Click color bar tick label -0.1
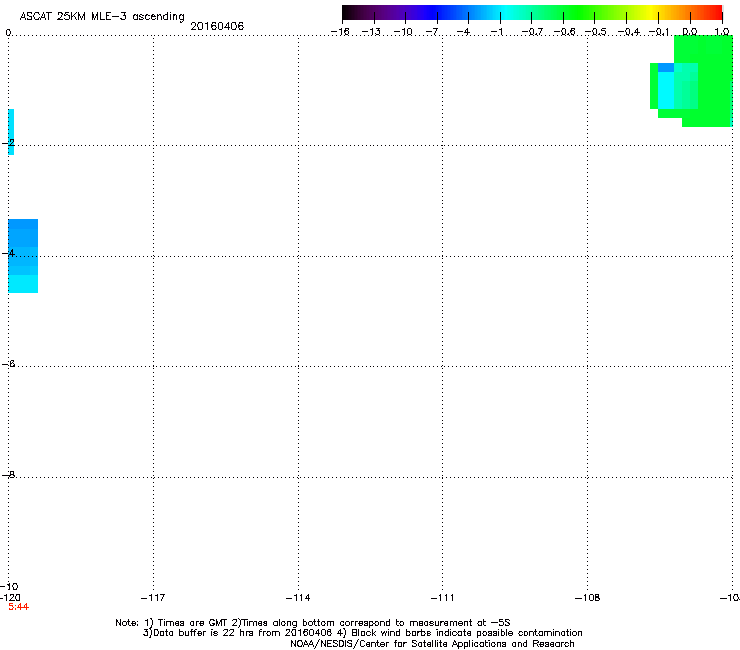 (659, 32)
